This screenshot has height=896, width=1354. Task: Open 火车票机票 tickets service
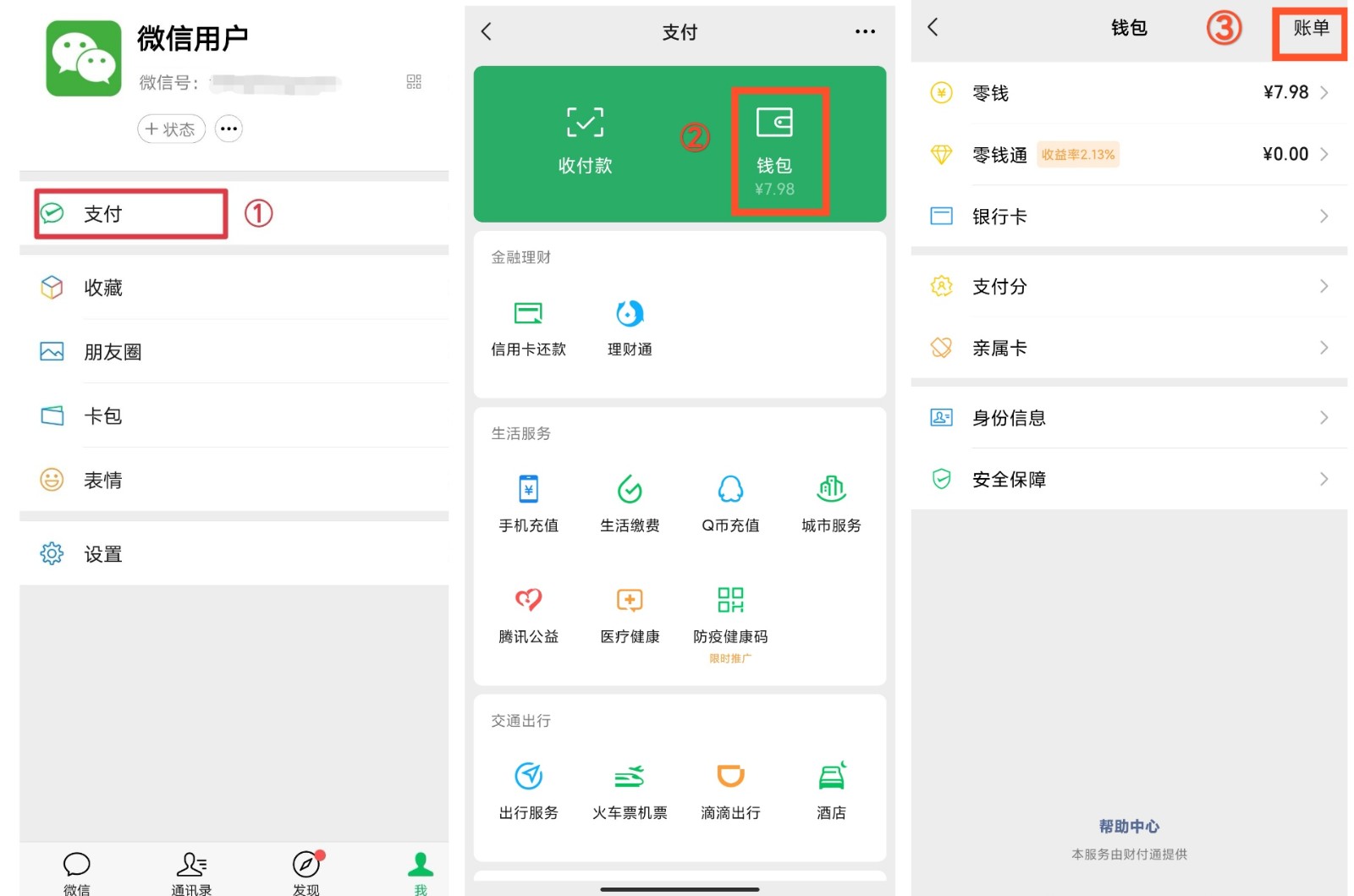[630, 792]
